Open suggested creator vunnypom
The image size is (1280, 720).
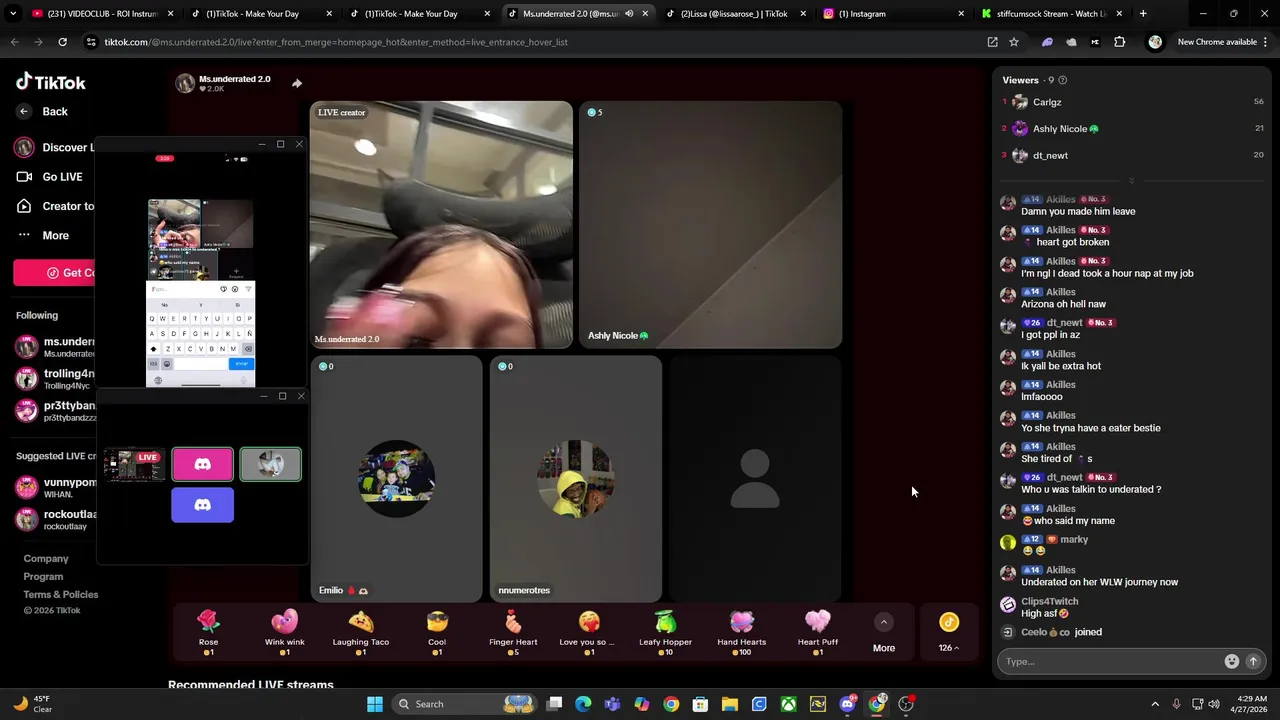56,487
